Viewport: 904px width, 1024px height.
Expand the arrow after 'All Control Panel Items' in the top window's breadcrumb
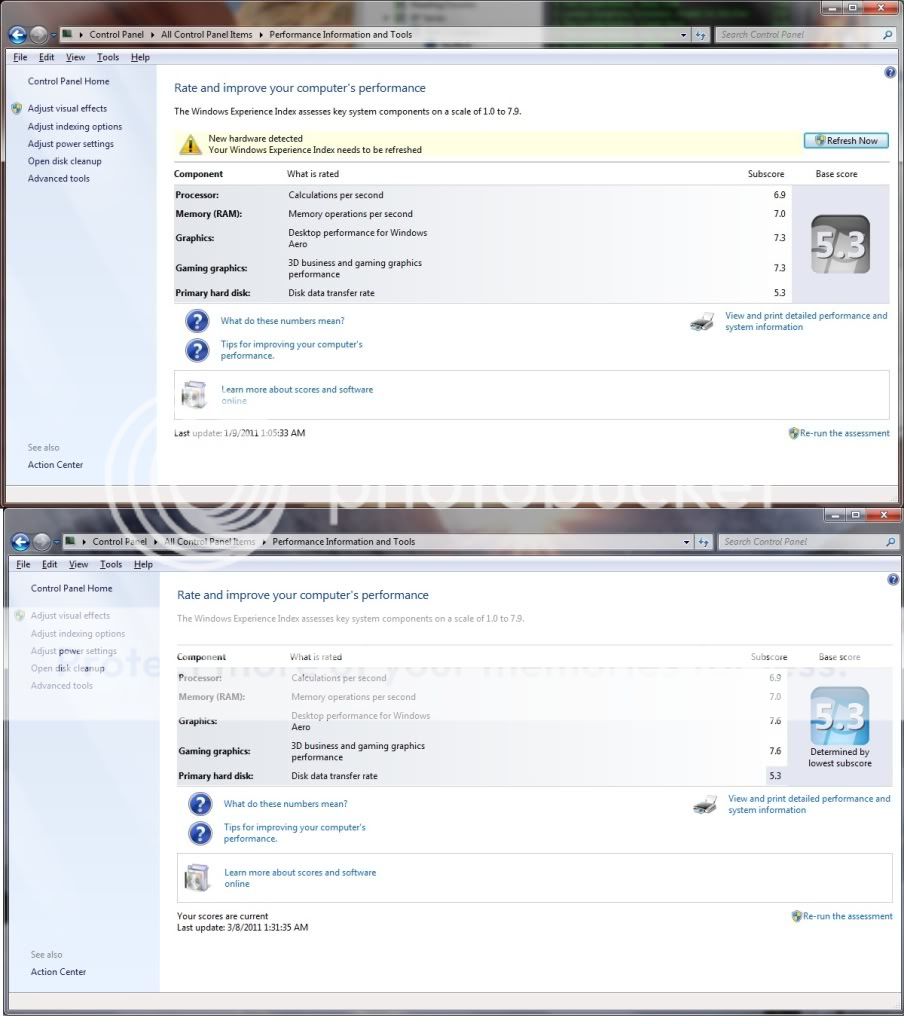(261, 35)
